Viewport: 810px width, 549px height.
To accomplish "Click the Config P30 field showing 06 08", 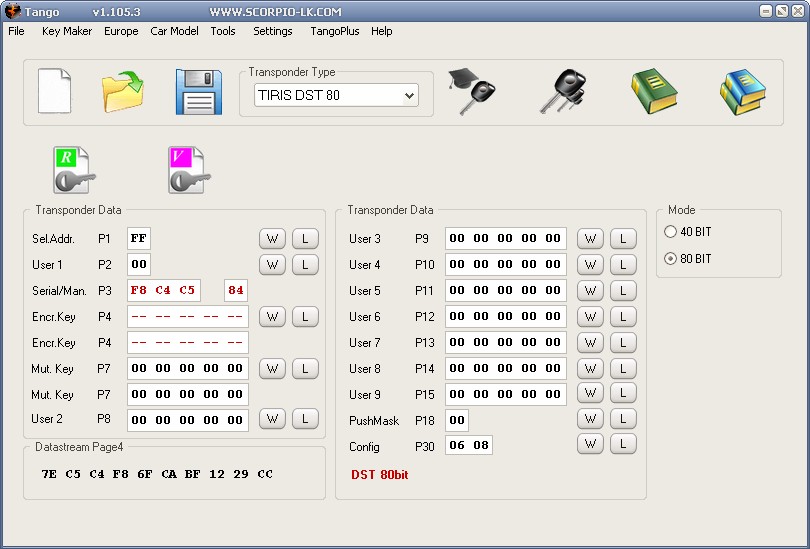I will pyautogui.click(x=469, y=445).
